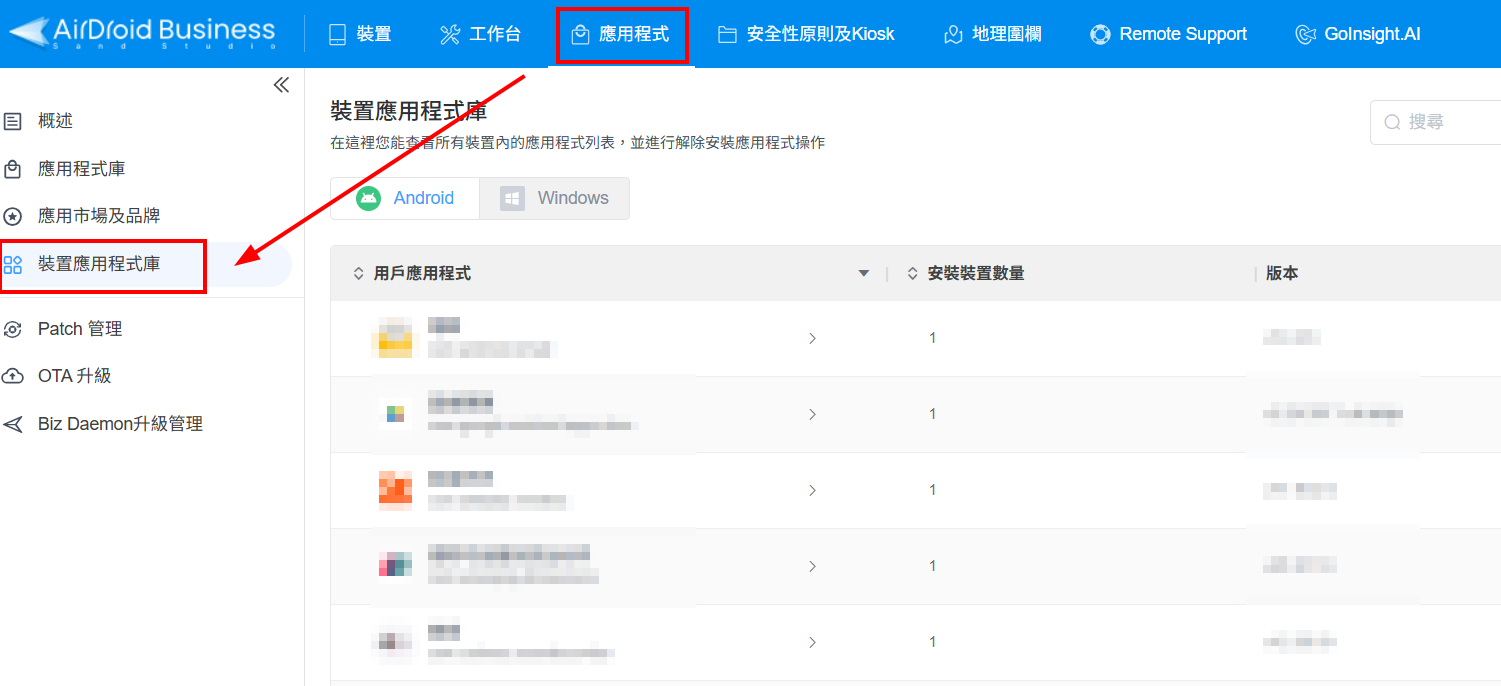Open the 安全性原則及Kiosk tab

(x=806, y=34)
